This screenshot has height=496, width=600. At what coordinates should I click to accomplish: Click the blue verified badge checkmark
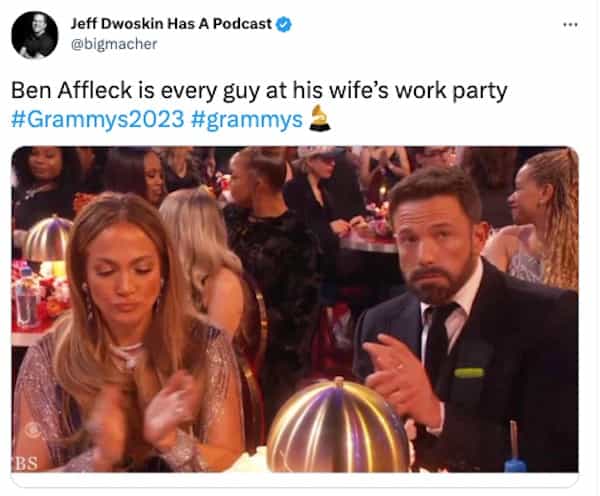pyautogui.click(x=284, y=24)
